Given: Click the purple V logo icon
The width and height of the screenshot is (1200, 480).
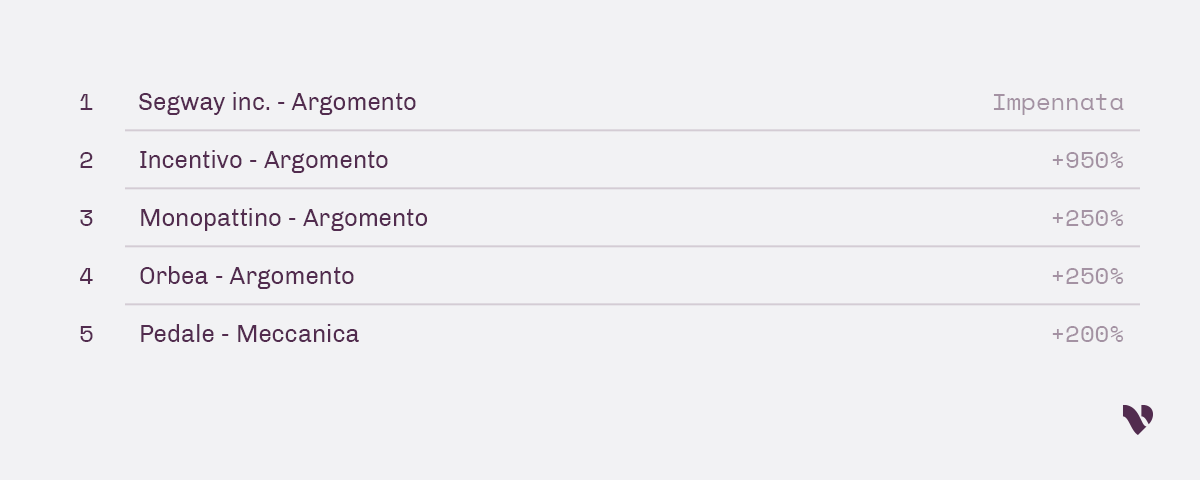Looking at the screenshot, I should (x=1138, y=419).
